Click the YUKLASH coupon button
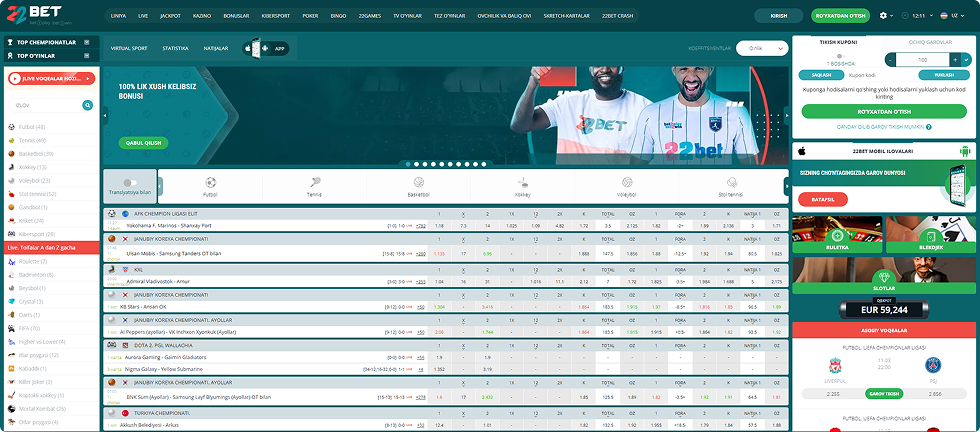The image size is (980, 432). pos(944,75)
